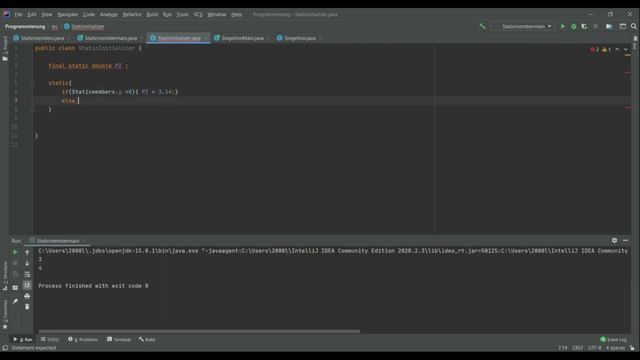Click the yellow warning count indicator

coord(606,49)
